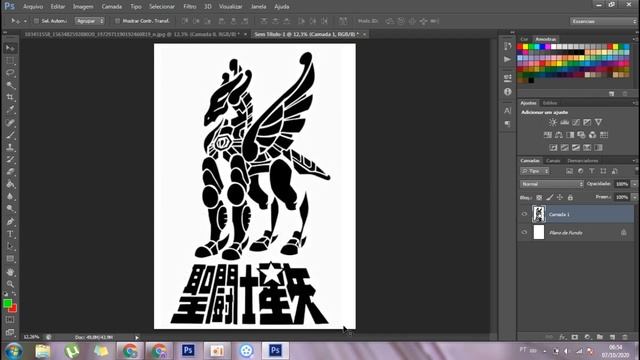Open the Actions panel play icon
This screenshot has height=360, width=640.
coord(507,60)
